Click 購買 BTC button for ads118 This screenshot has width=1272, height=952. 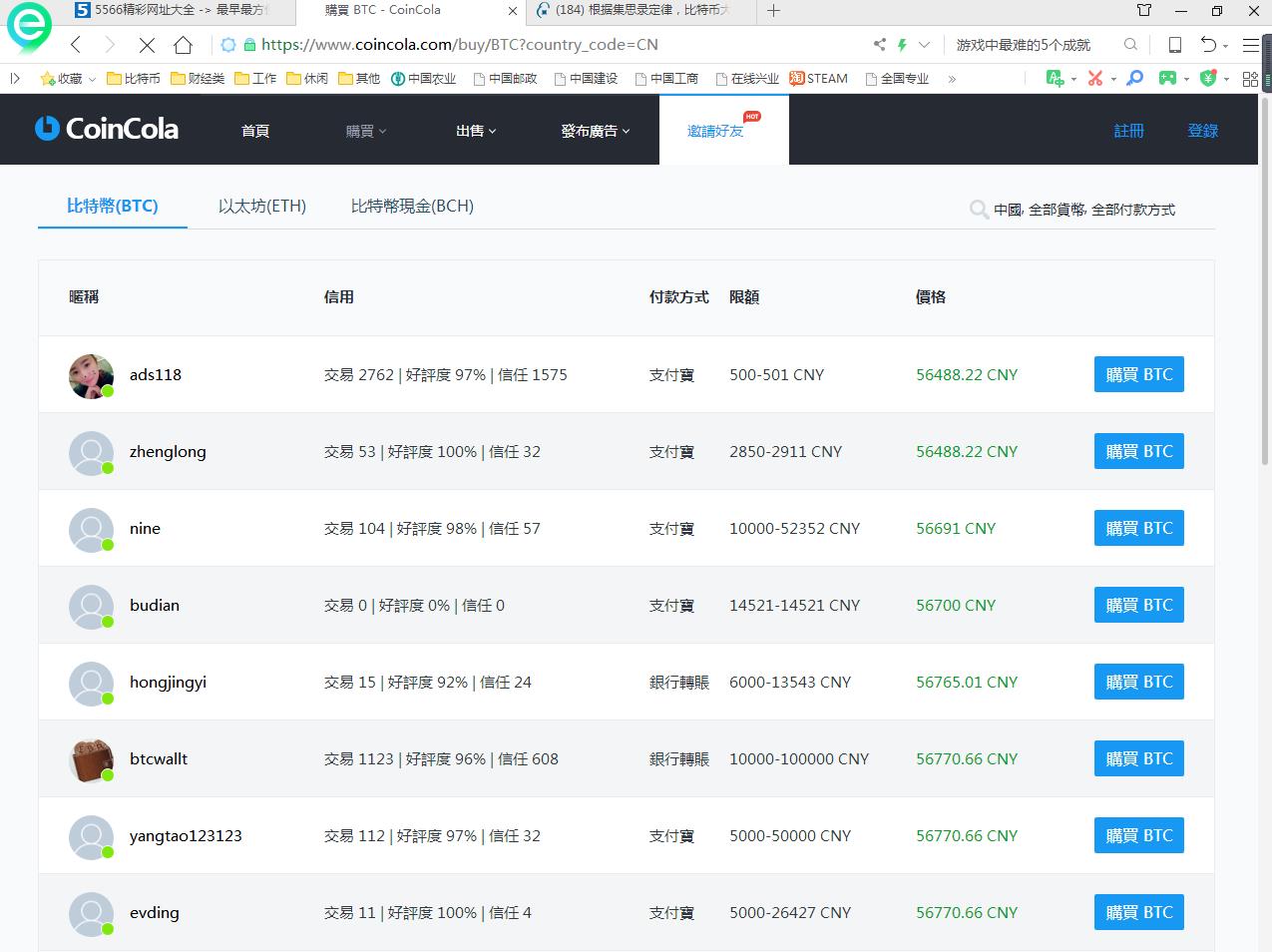(1138, 374)
